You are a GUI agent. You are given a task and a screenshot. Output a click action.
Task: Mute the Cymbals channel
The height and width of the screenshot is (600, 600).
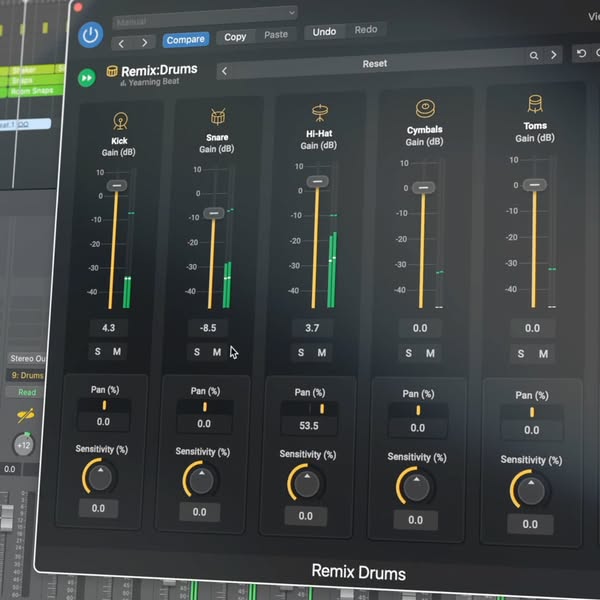click(x=430, y=353)
